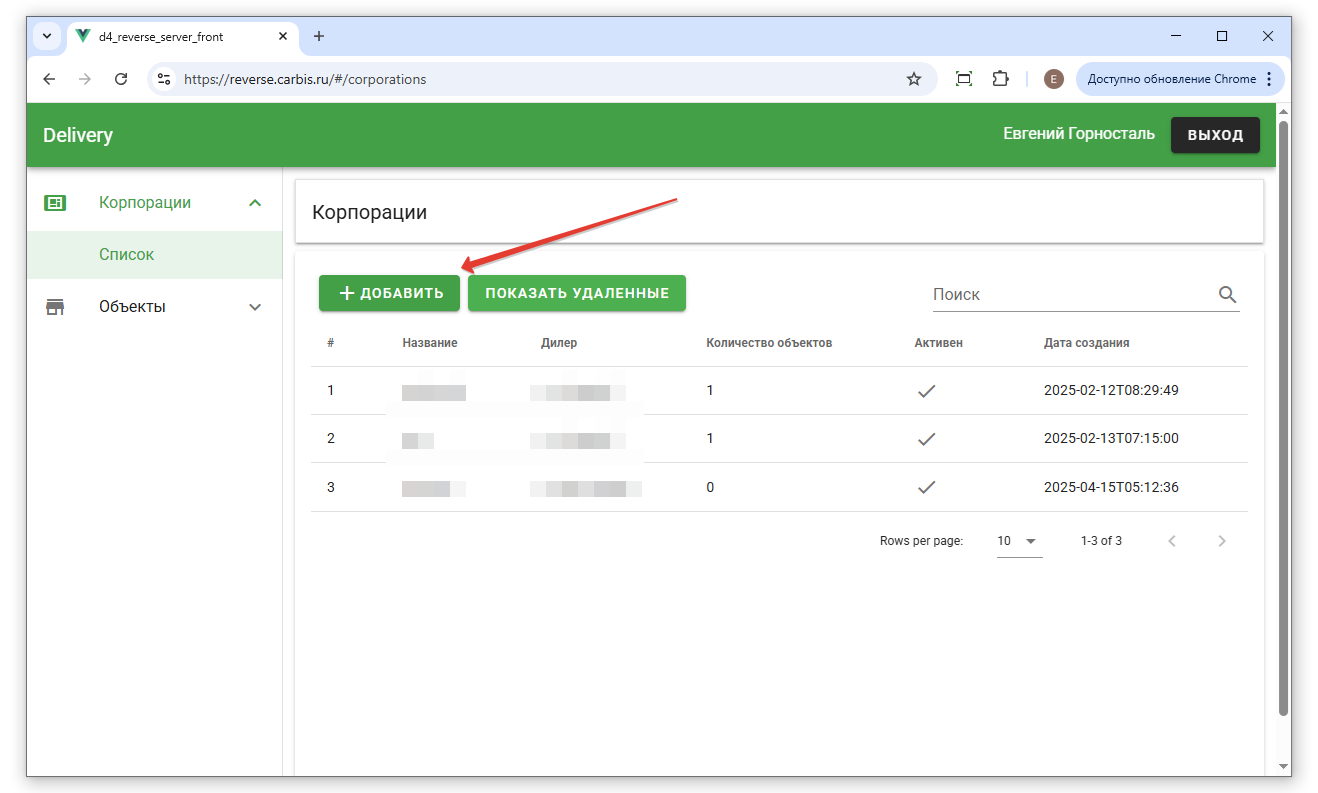Click Показать удаленные button

(577, 293)
